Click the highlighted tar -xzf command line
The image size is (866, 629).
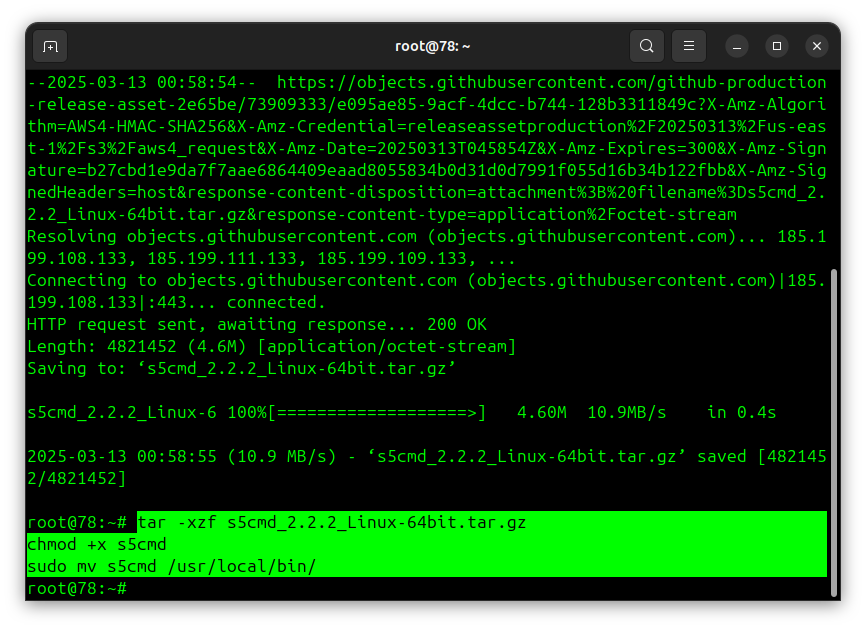click(332, 522)
